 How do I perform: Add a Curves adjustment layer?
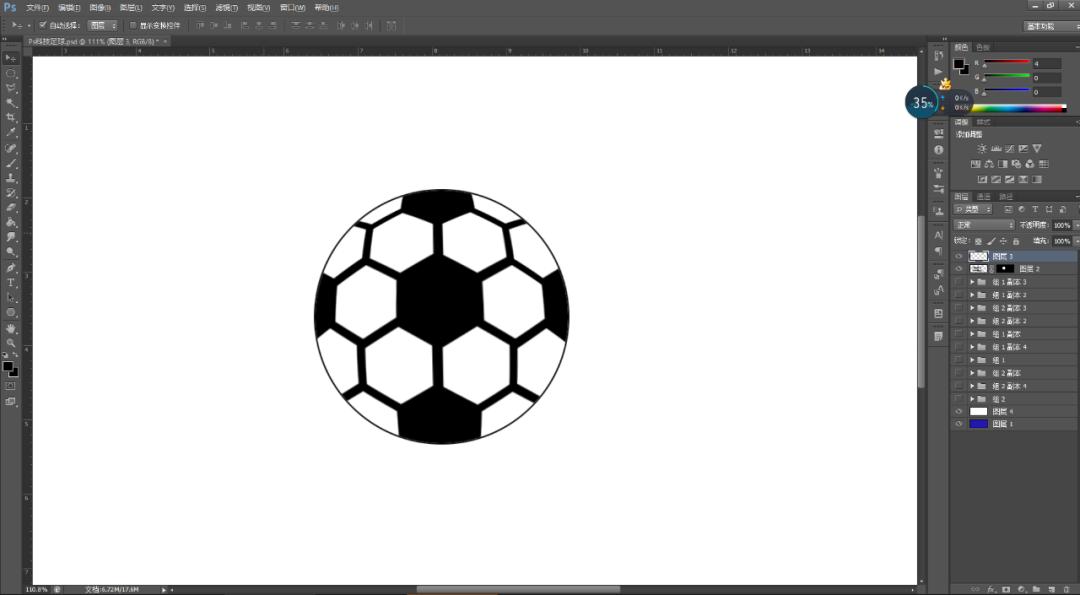[x=1010, y=149]
